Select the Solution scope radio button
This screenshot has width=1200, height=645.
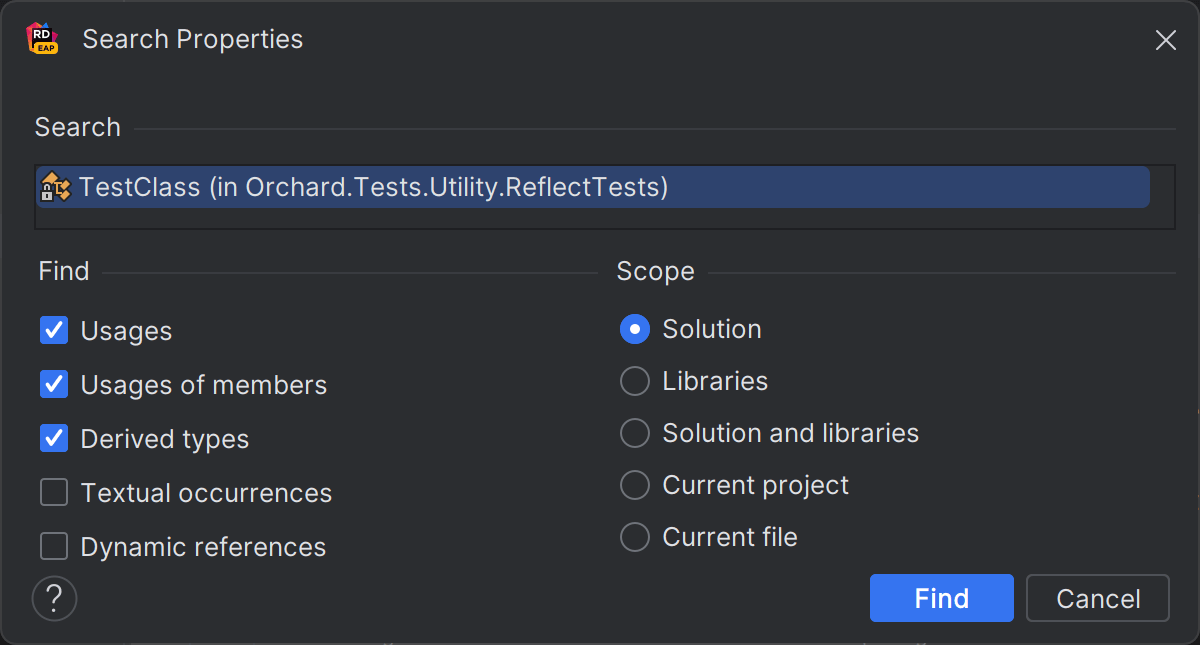[635, 329]
